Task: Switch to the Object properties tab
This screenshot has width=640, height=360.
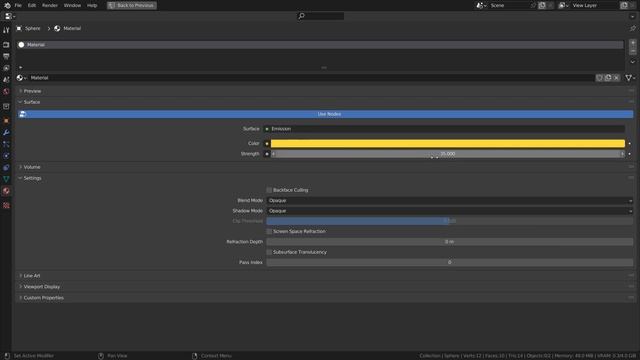Action: [x=6, y=121]
